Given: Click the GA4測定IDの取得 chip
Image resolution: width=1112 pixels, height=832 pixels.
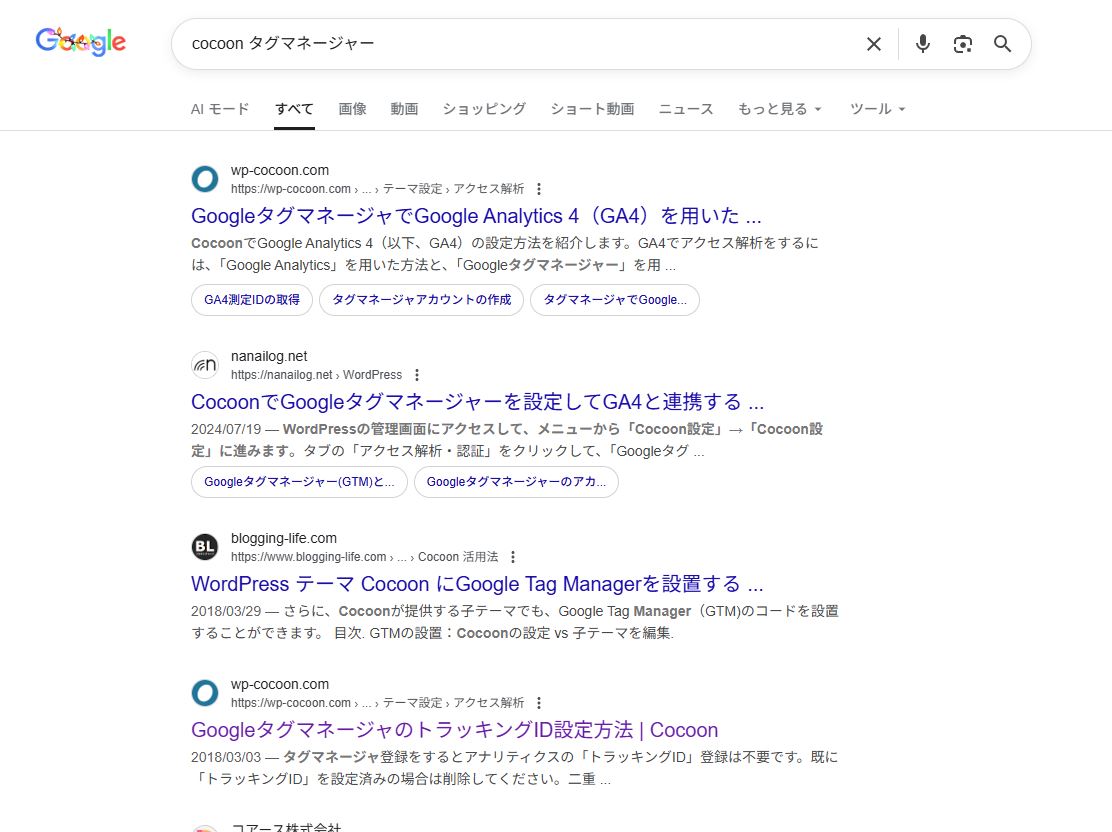Looking at the screenshot, I should pyautogui.click(x=252, y=300).
